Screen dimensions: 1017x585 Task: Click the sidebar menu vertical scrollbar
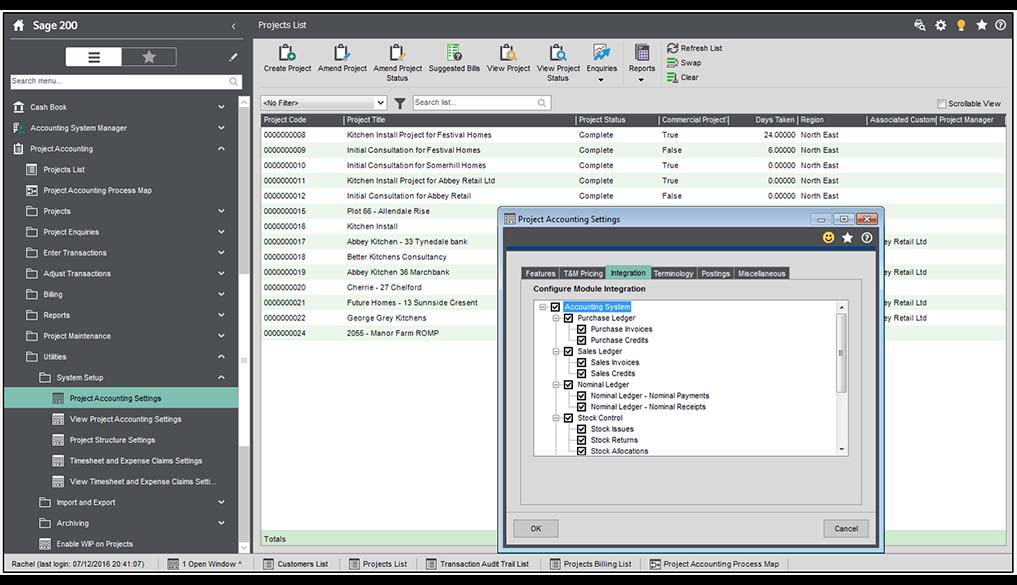coord(244,324)
